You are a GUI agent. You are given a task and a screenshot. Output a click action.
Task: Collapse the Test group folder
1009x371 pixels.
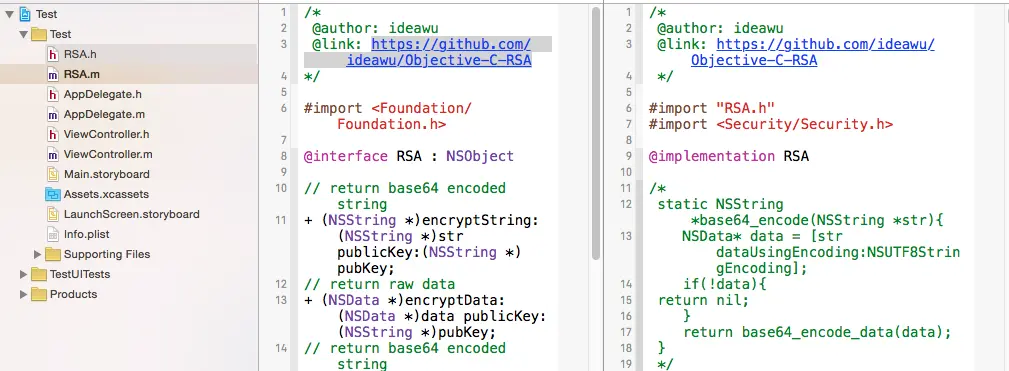click(24, 34)
